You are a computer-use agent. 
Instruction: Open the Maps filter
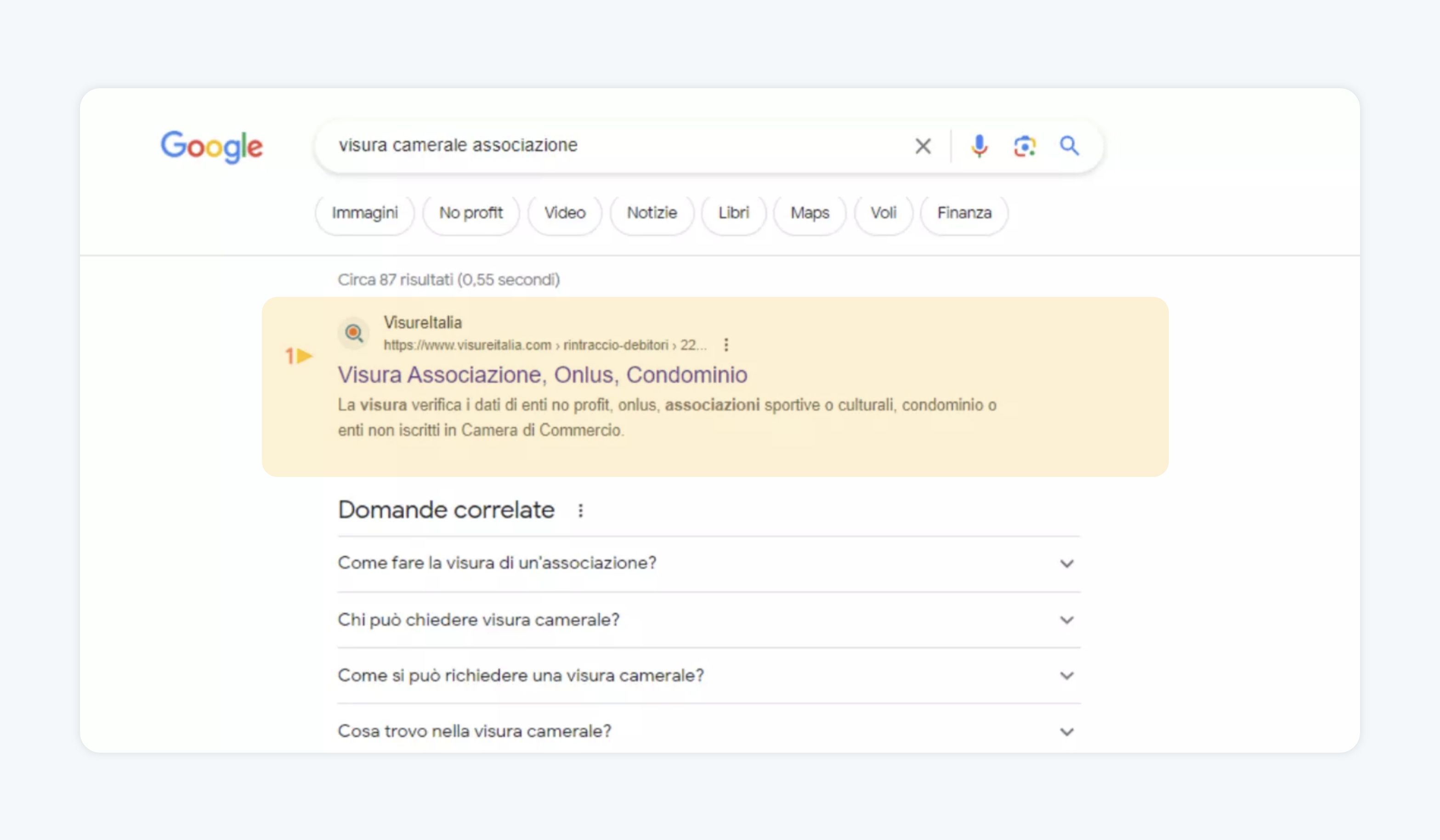click(810, 213)
